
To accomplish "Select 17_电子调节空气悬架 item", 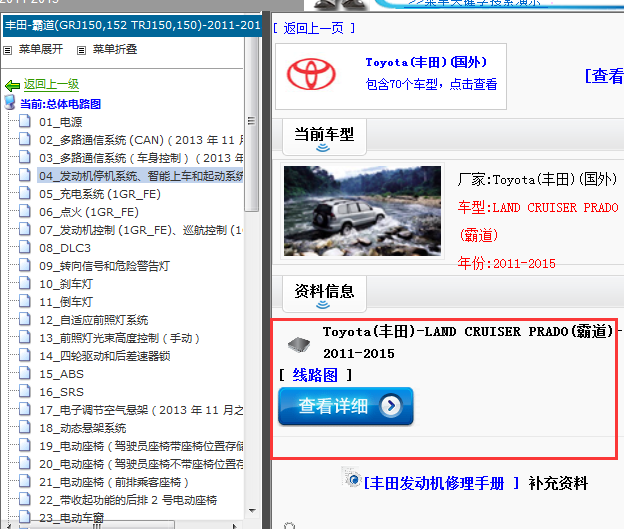I will coord(141,410).
